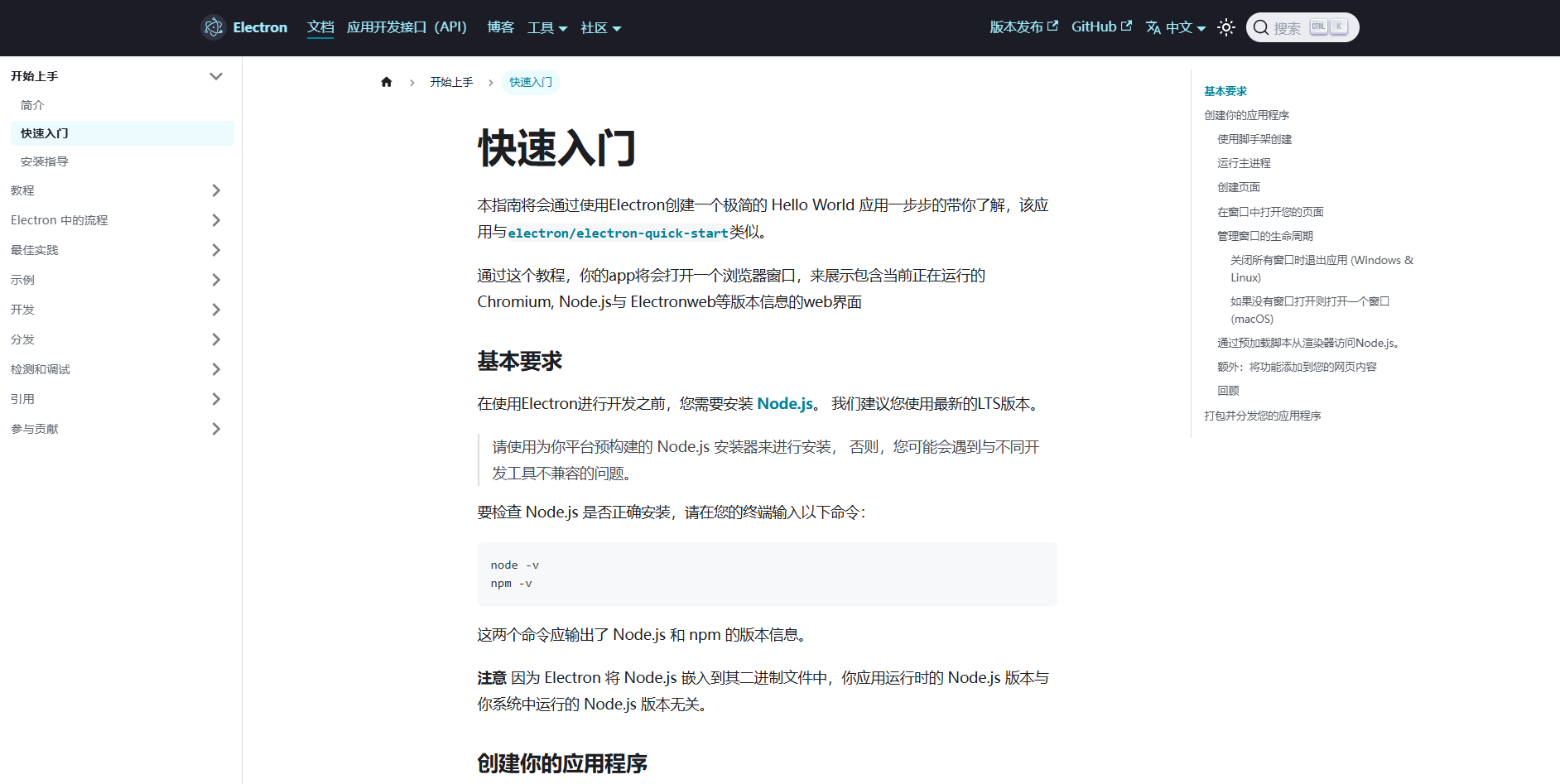Jump to 使用脚手架创建 in contents
1560x784 pixels.
tap(1254, 139)
